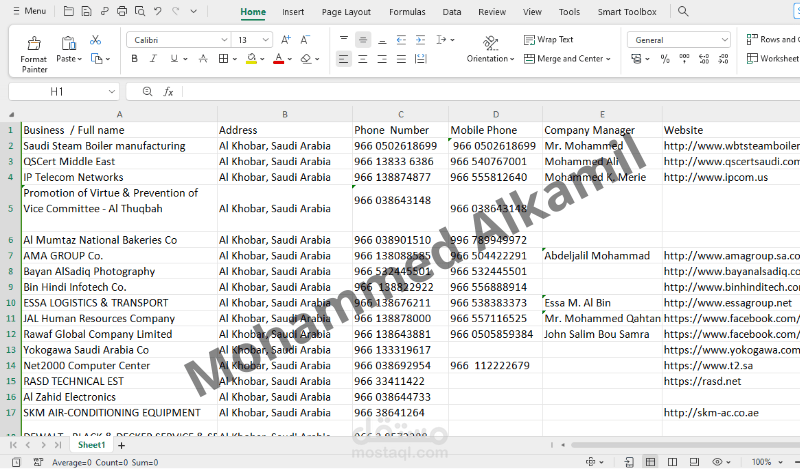Click the Comma Style 000 icon
The height and width of the screenshot is (470, 800).
[684, 59]
